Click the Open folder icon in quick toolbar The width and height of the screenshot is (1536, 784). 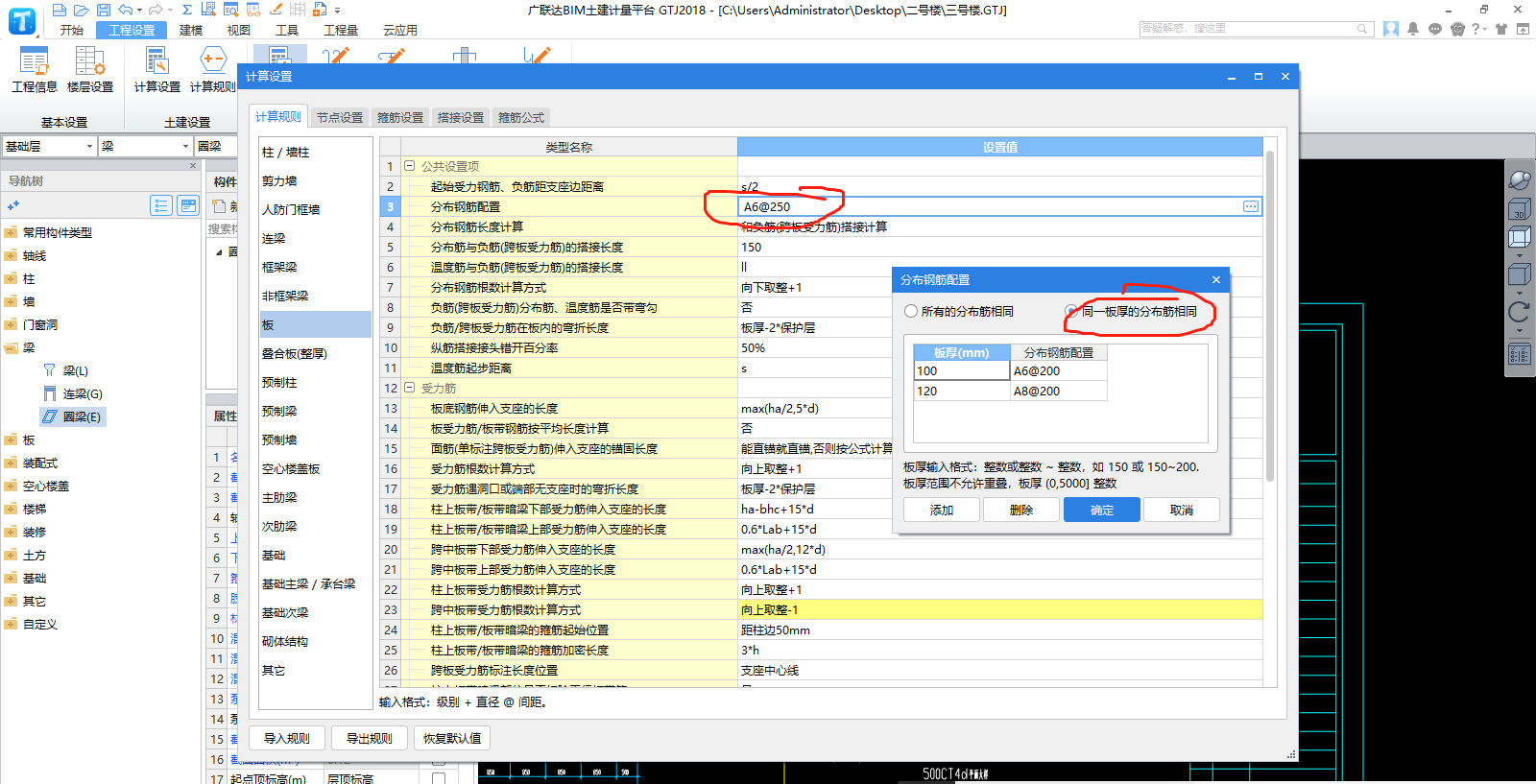click(x=81, y=10)
